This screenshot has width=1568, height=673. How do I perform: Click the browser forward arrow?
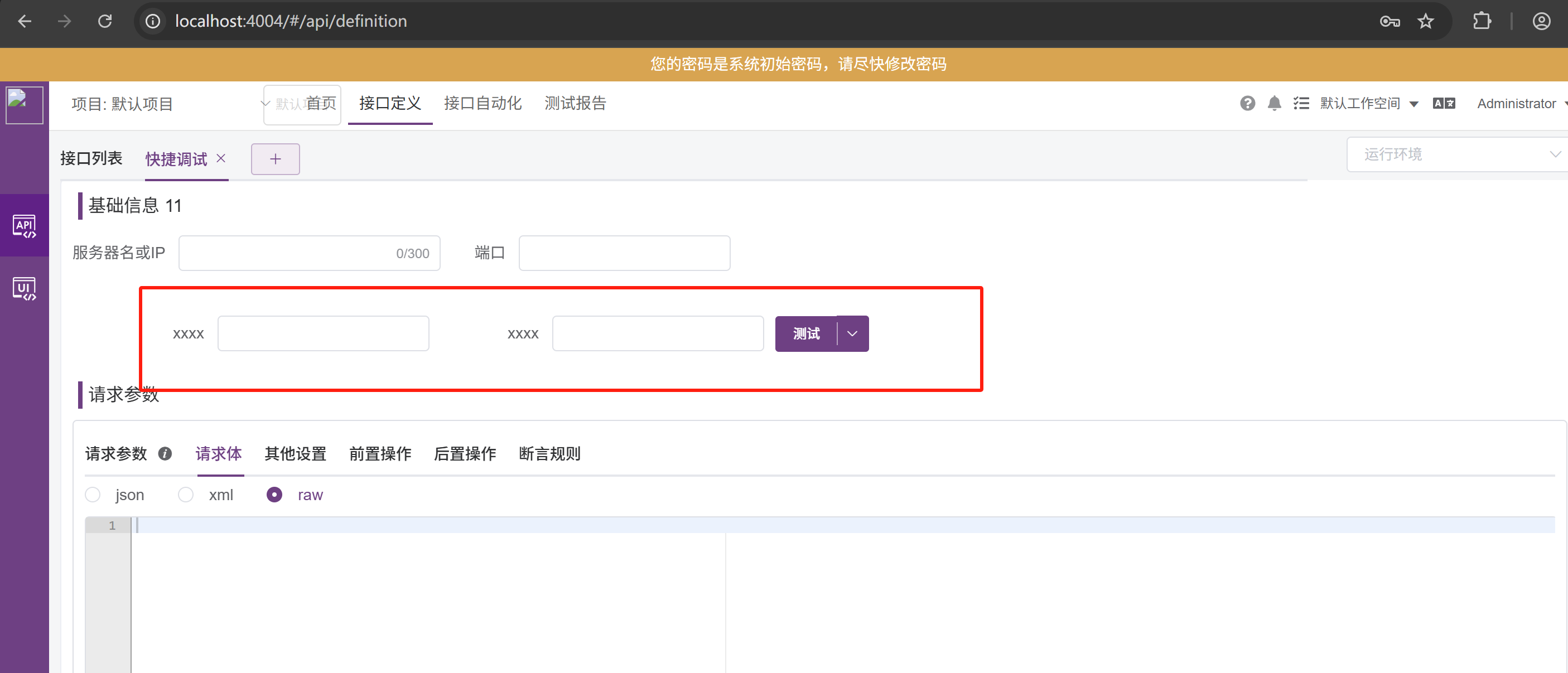[x=65, y=21]
